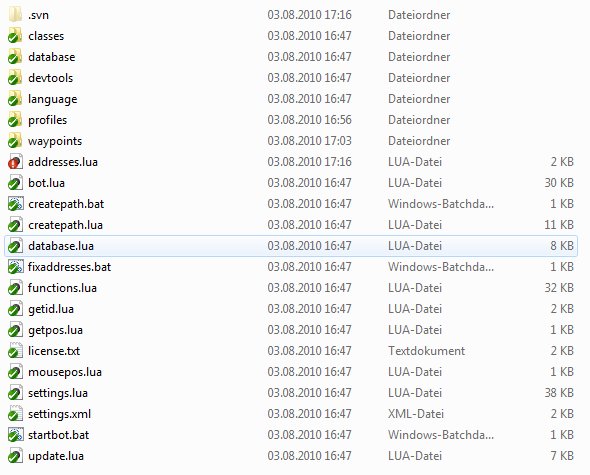This screenshot has width=590, height=475.
Task: Click the functions.lua file name
Action: tap(62, 288)
